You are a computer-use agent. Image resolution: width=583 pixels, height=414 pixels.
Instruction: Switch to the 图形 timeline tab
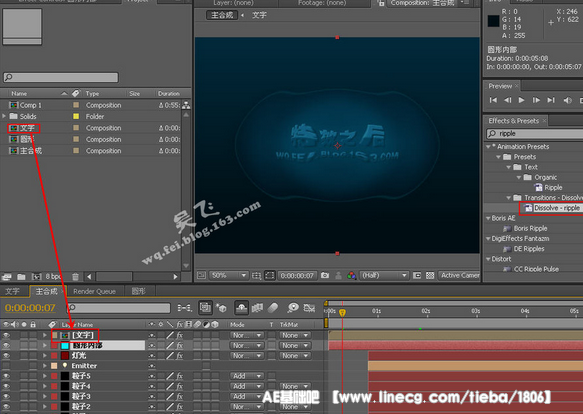click(x=139, y=291)
